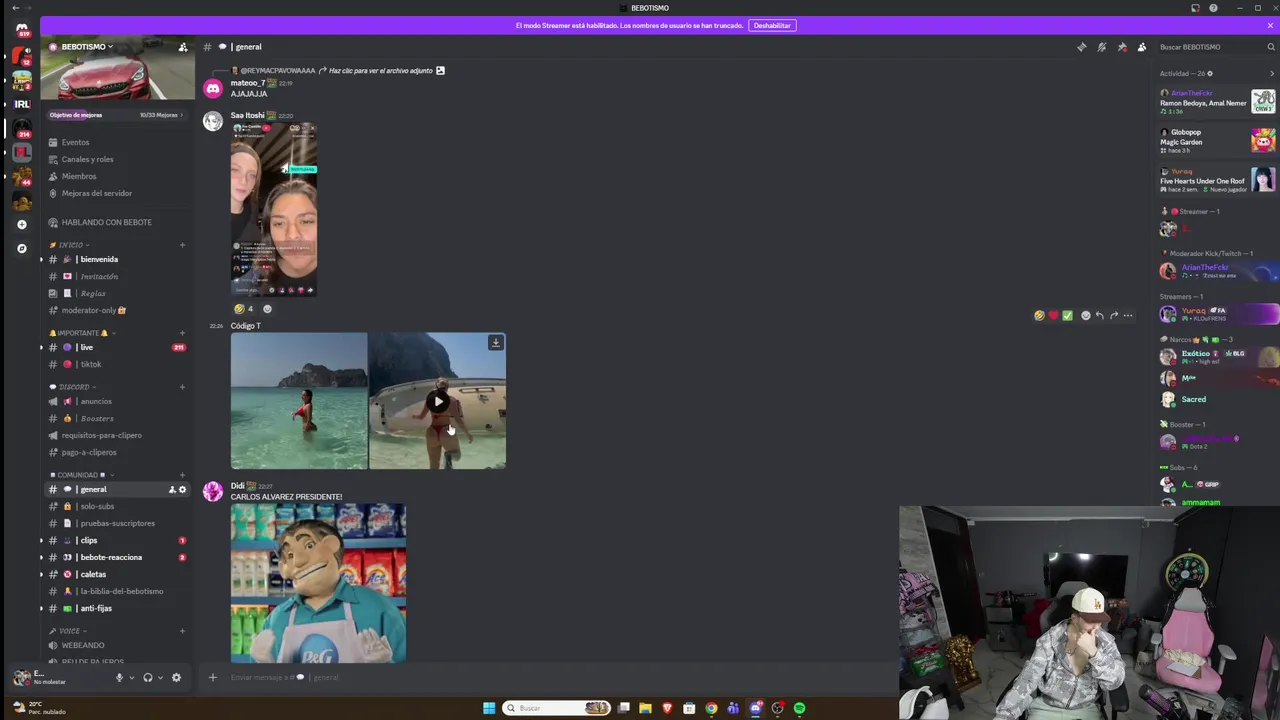Play the beach boat video
The image size is (1280, 720).
(x=438, y=401)
